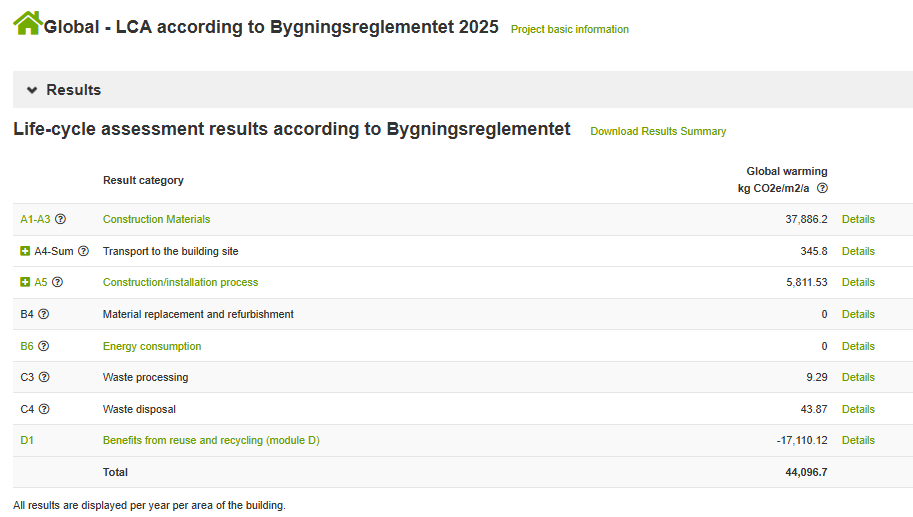Viewport: 913px width, 517px height.
Task: Open help icon beside A1-A3
Action: tap(61, 219)
